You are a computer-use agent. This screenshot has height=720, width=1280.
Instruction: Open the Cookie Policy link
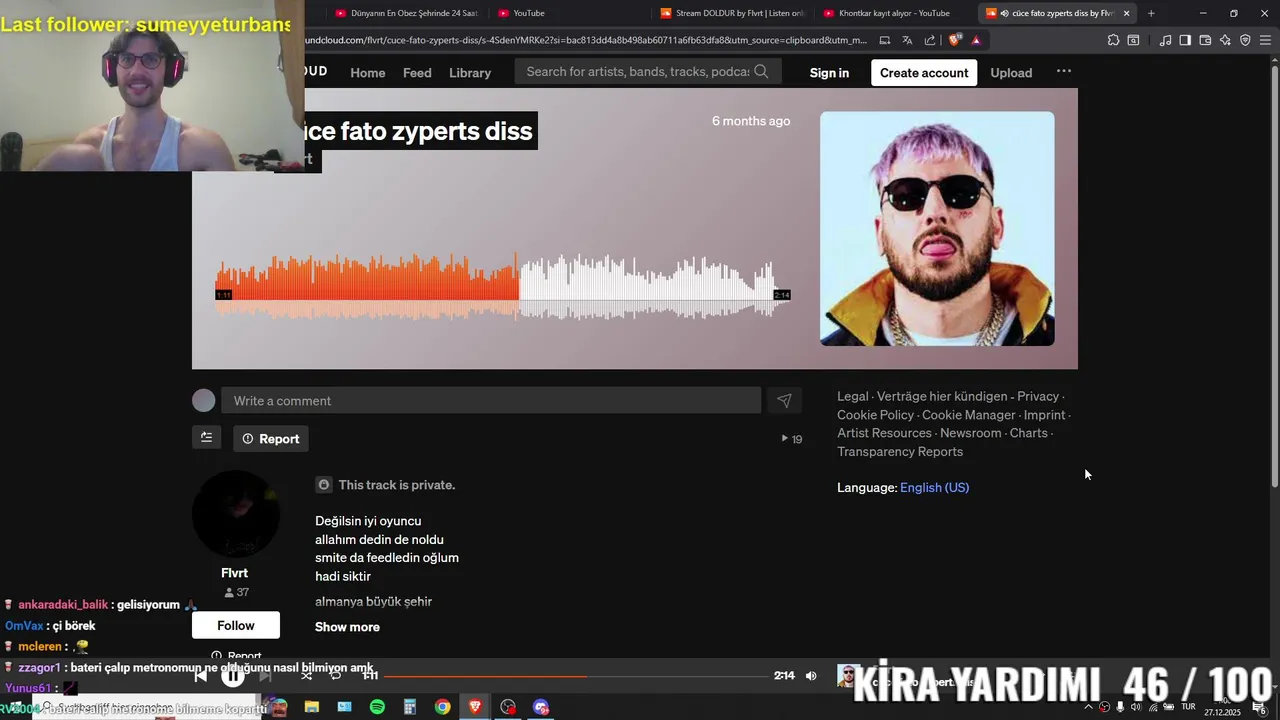[x=875, y=415]
